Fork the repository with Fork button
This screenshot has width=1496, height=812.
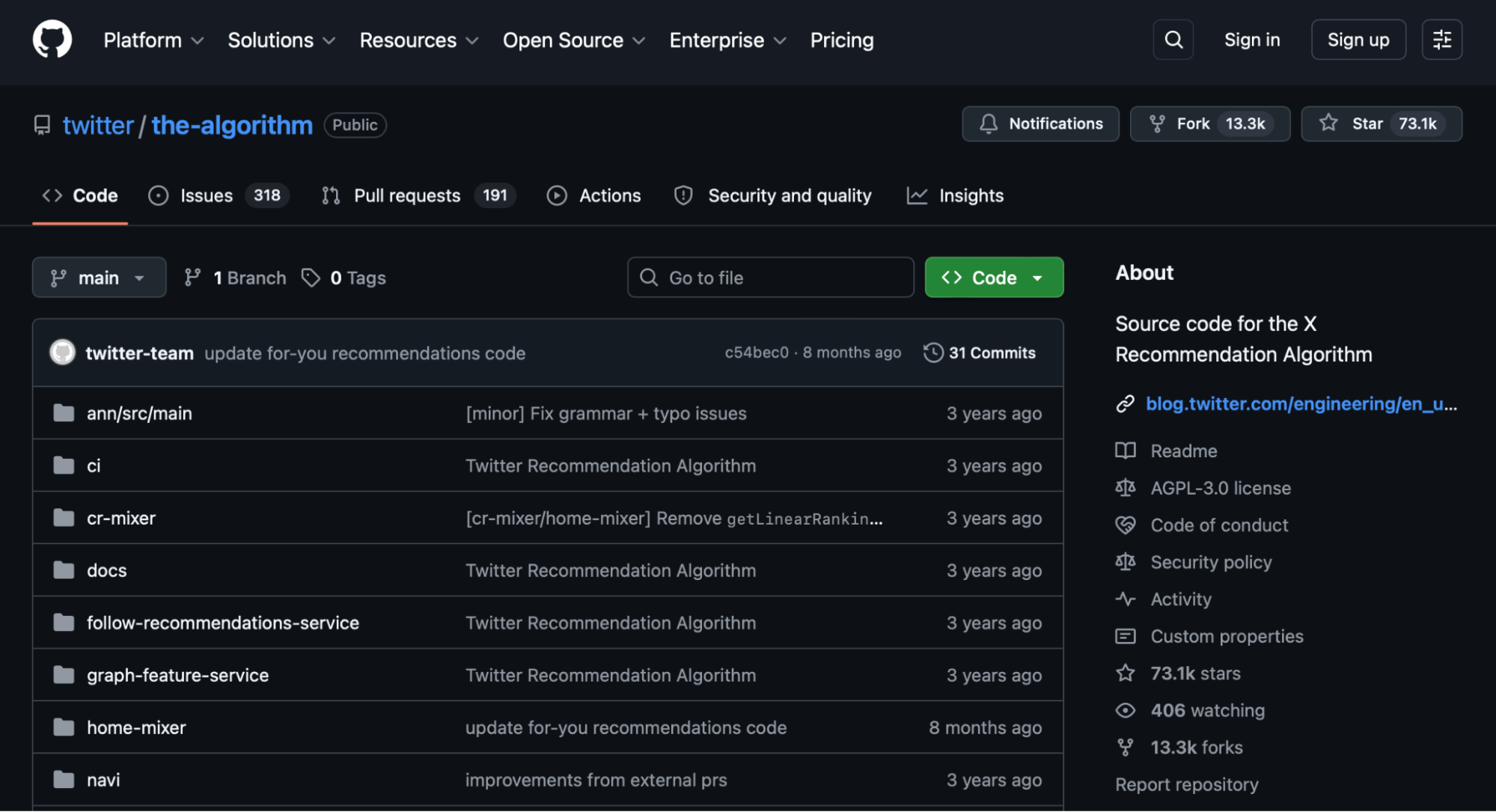1210,123
